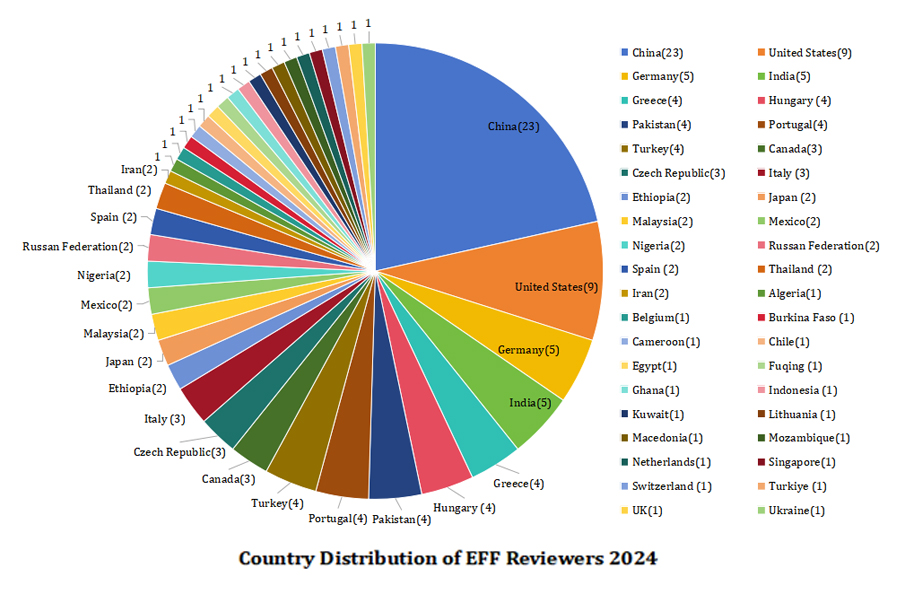Click the Hungary legend color swatch
The height and width of the screenshot is (594, 901).
click(761, 101)
